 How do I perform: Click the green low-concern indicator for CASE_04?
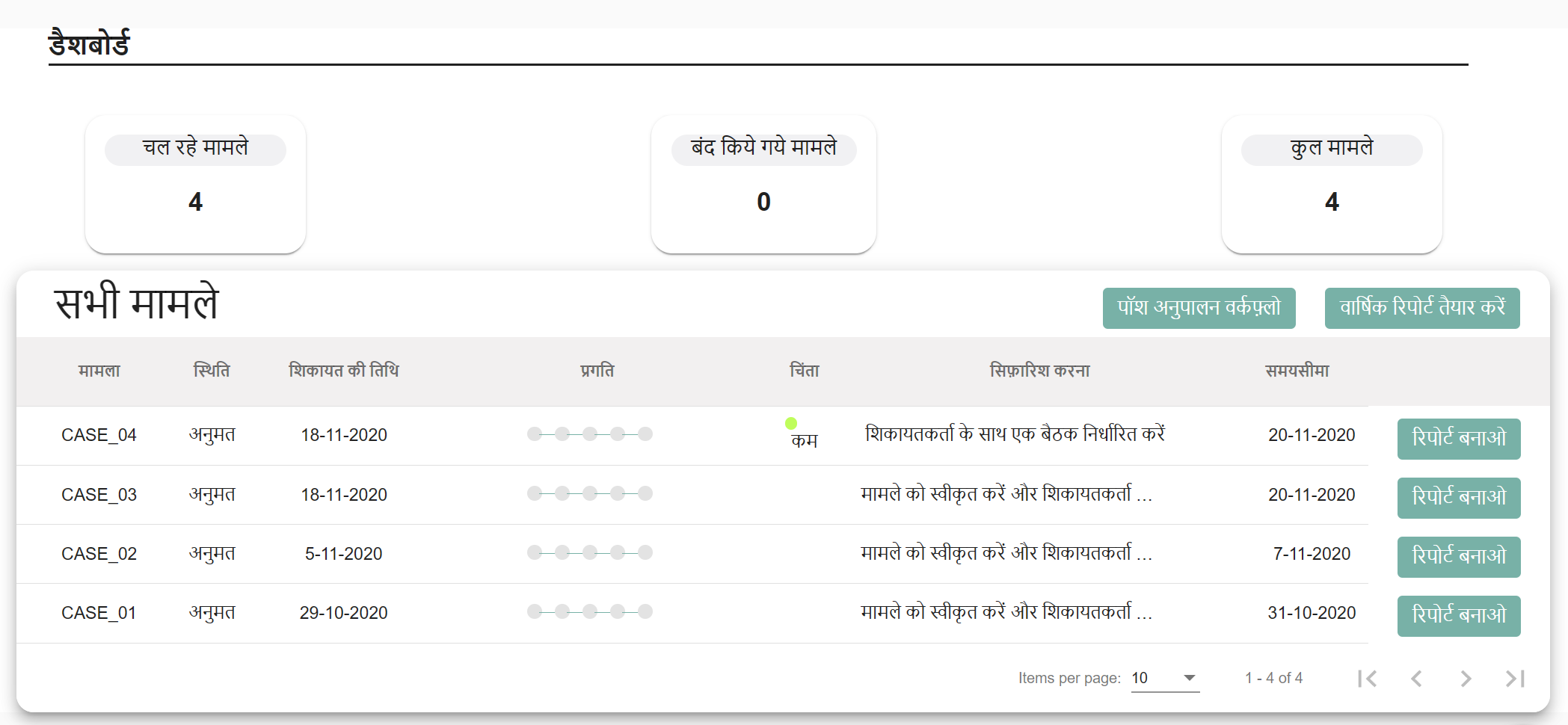[x=792, y=424]
